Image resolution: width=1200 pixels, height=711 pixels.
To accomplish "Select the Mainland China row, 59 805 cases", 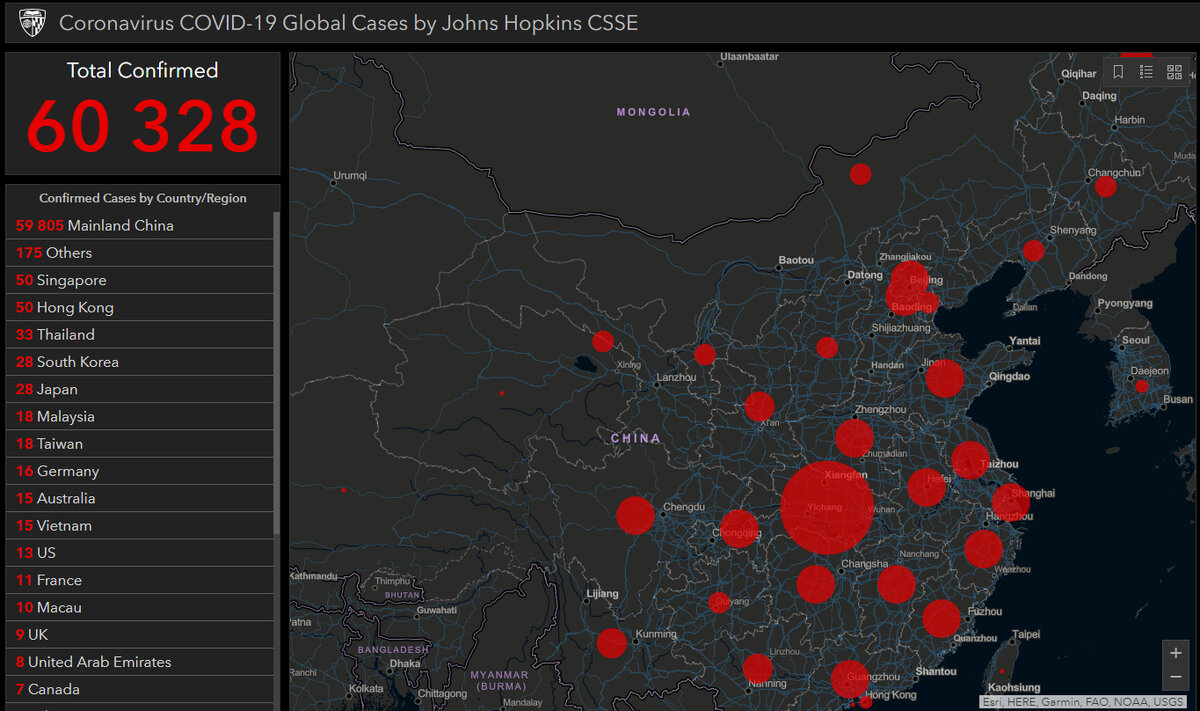I will tap(139, 226).
